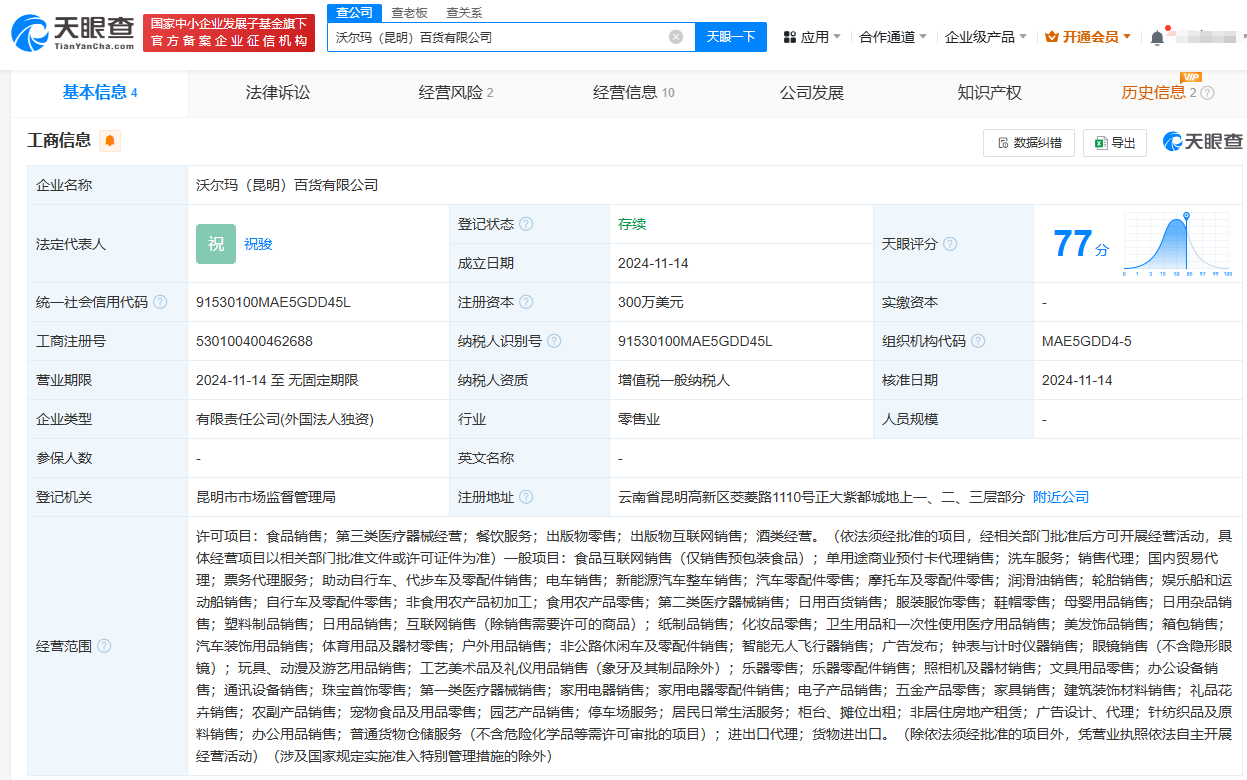Viewport: 1247px width, 780px height.
Task: Expand the 合作通道 dropdown
Action: (893, 37)
